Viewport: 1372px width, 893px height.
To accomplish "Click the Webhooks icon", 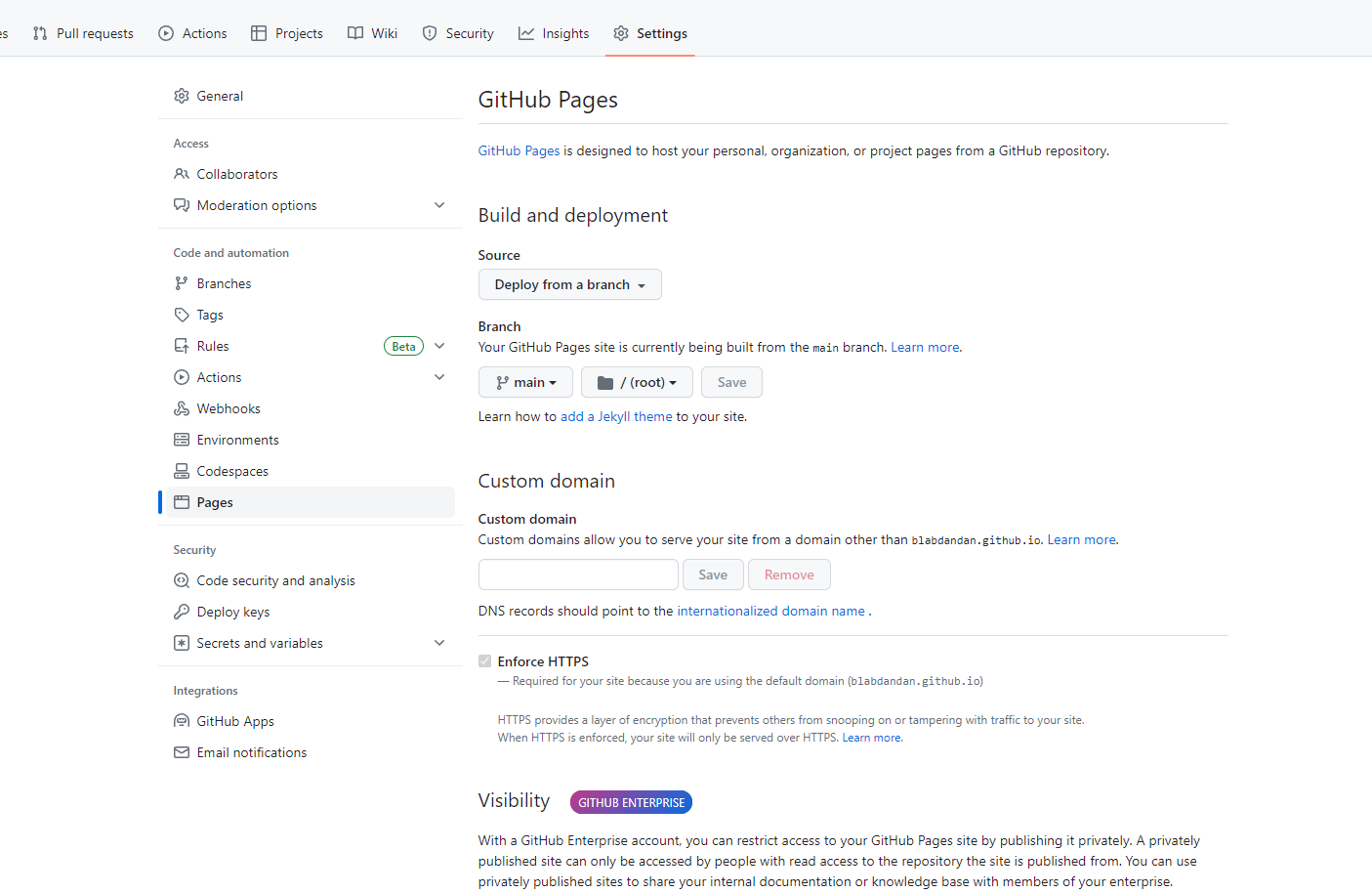I will pos(182,408).
